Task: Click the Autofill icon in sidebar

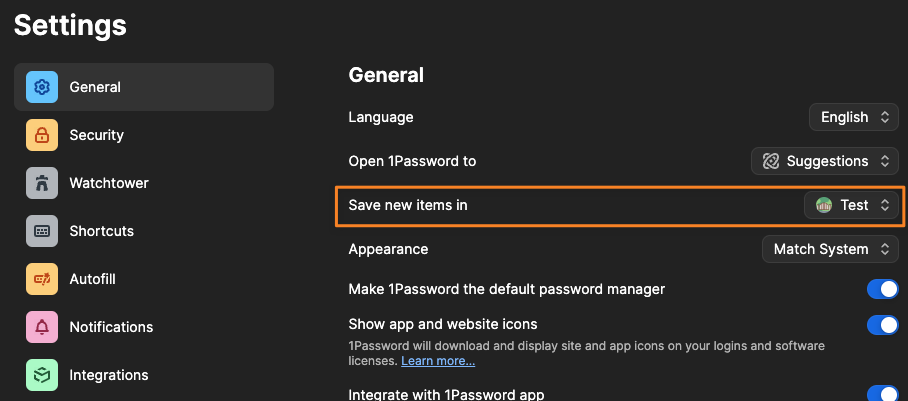Action: click(42, 279)
